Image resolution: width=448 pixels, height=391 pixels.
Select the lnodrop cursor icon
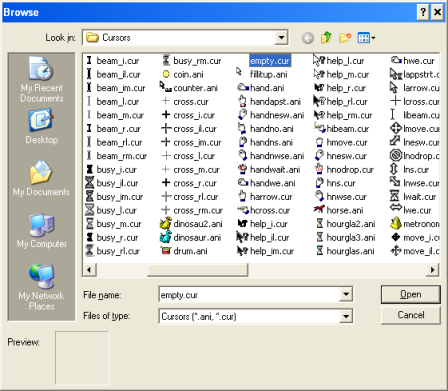(x=395, y=155)
